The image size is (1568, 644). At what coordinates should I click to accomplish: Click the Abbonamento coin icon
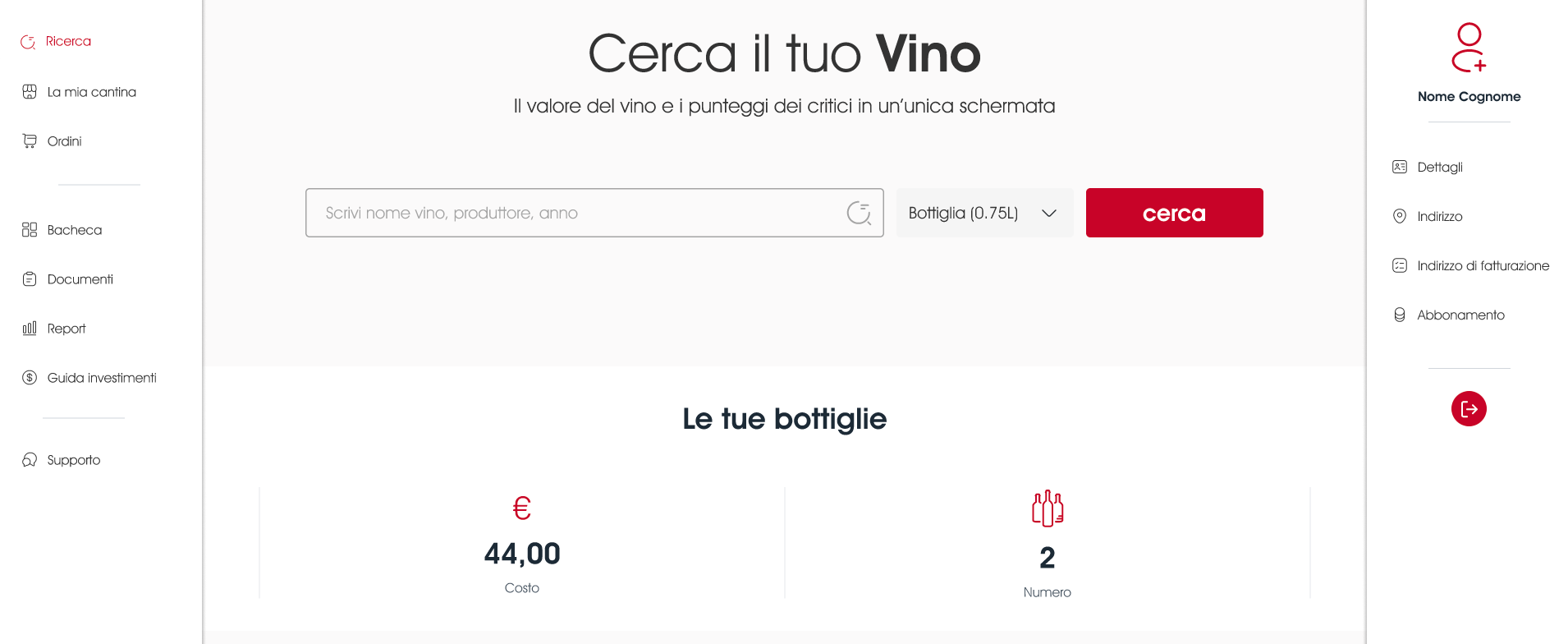[x=1400, y=315]
